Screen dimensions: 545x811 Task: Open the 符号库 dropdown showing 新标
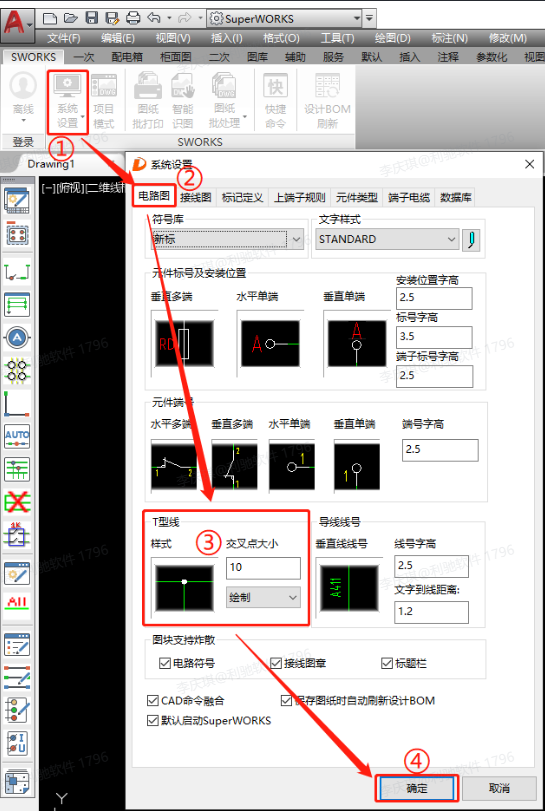tap(228, 239)
